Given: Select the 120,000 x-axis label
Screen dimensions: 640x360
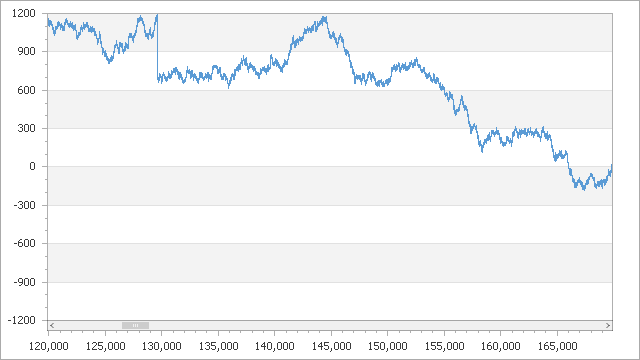Looking at the screenshot, I should [49, 347].
